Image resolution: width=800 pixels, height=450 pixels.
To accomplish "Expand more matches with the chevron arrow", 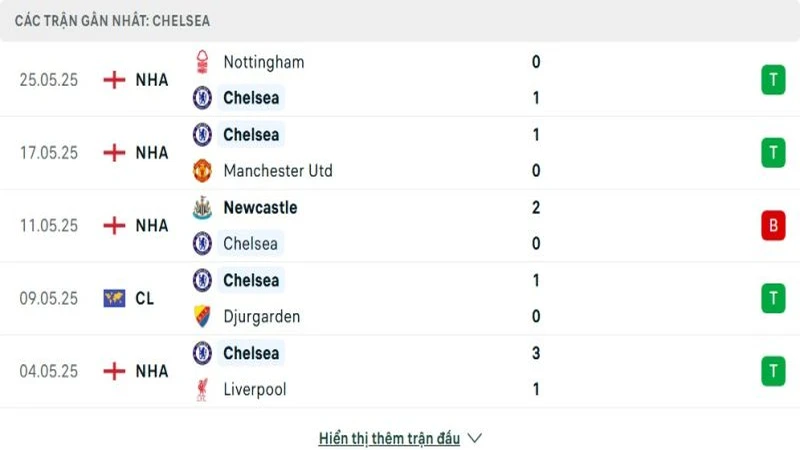I will pyautogui.click(x=475, y=438).
